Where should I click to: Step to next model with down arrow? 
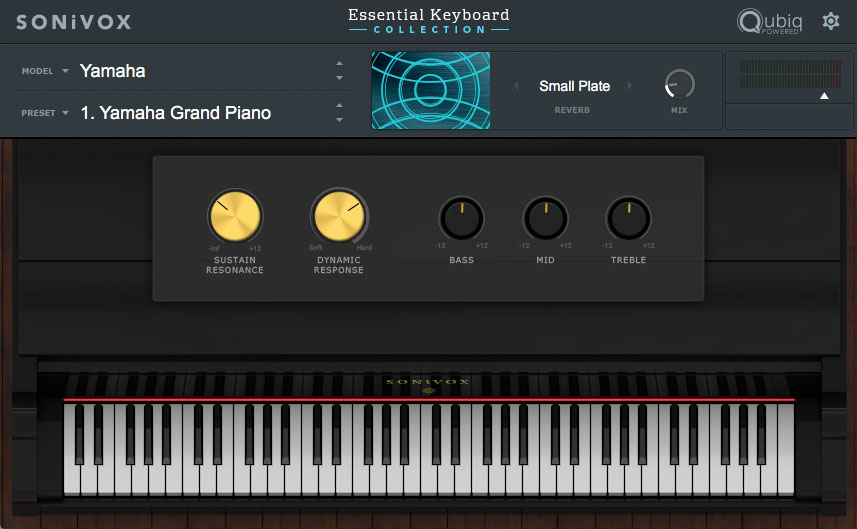click(x=339, y=78)
